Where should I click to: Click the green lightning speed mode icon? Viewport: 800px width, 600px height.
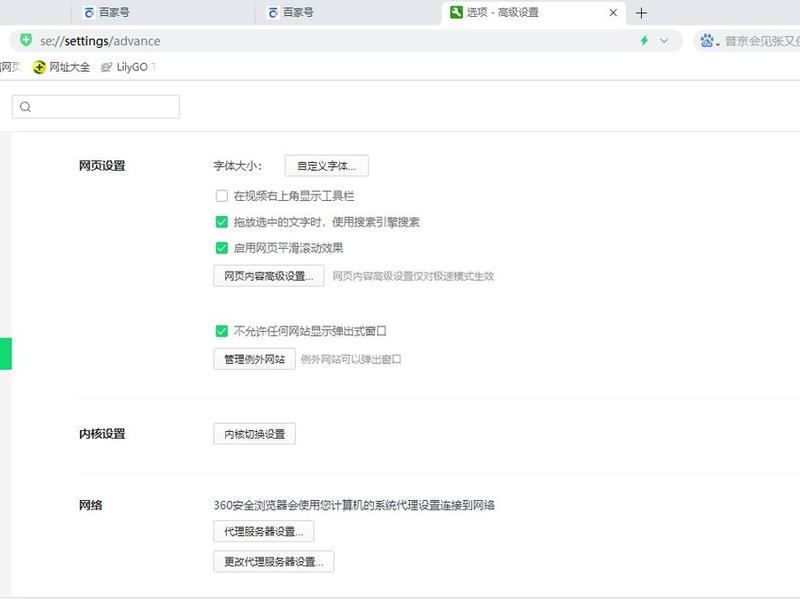click(644, 40)
